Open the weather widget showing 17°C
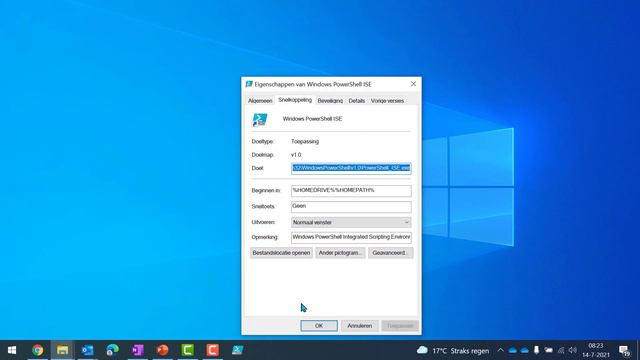This screenshot has height=360, width=640. coord(453,351)
